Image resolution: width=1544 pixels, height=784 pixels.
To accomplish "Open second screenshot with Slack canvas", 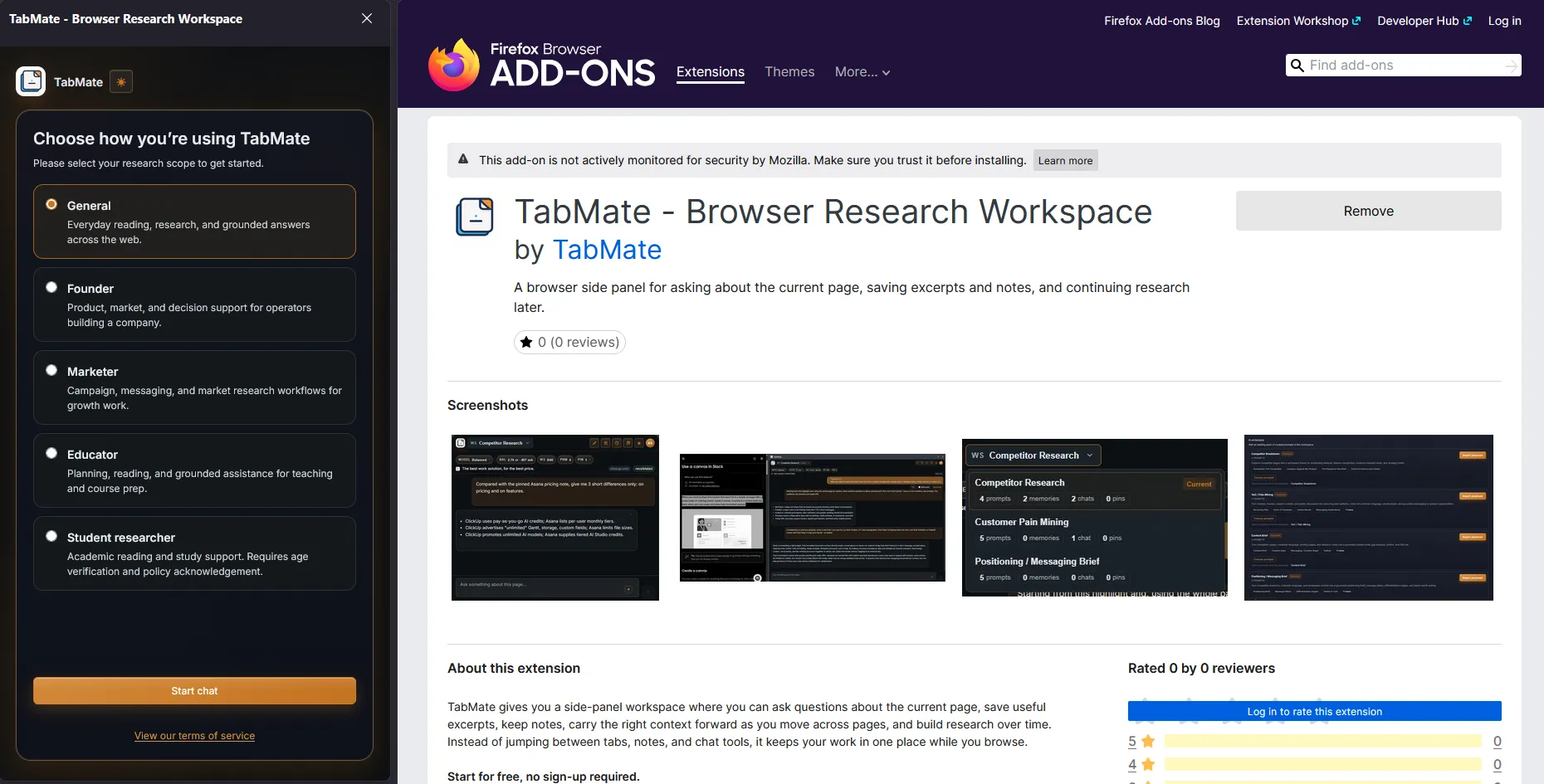I will (x=813, y=518).
